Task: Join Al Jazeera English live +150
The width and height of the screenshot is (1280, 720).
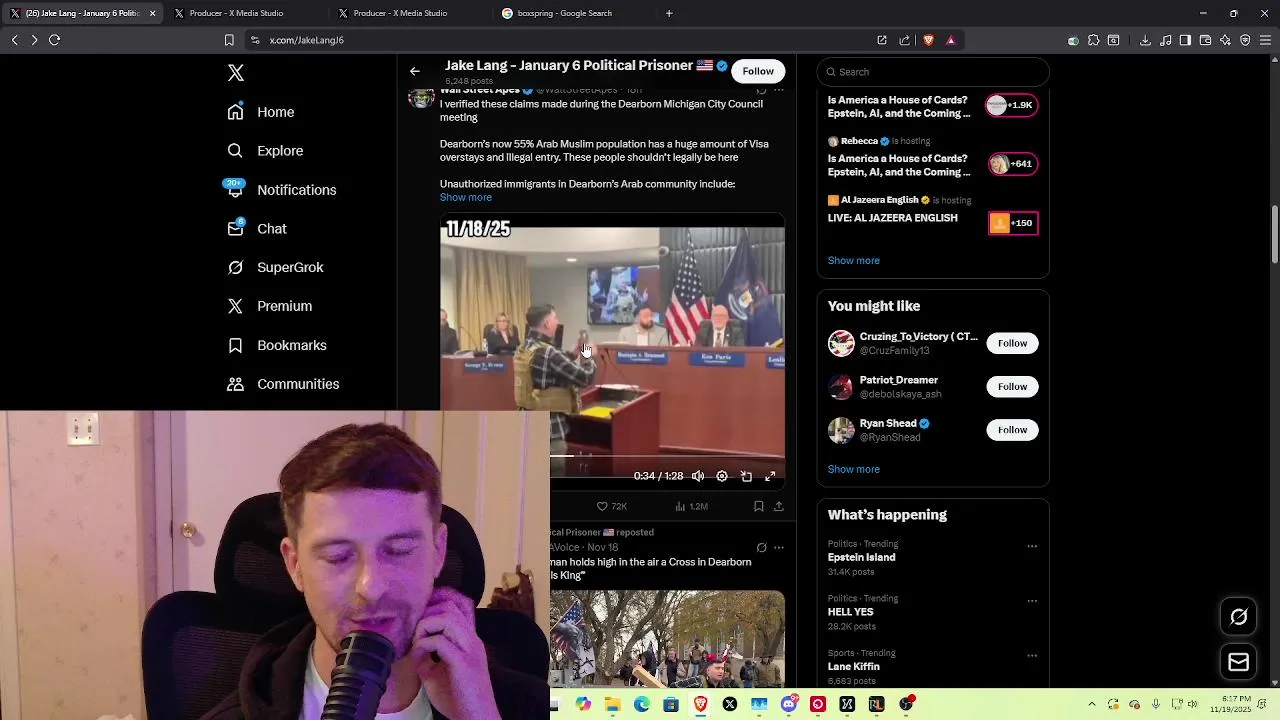Action: point(1012,223)
